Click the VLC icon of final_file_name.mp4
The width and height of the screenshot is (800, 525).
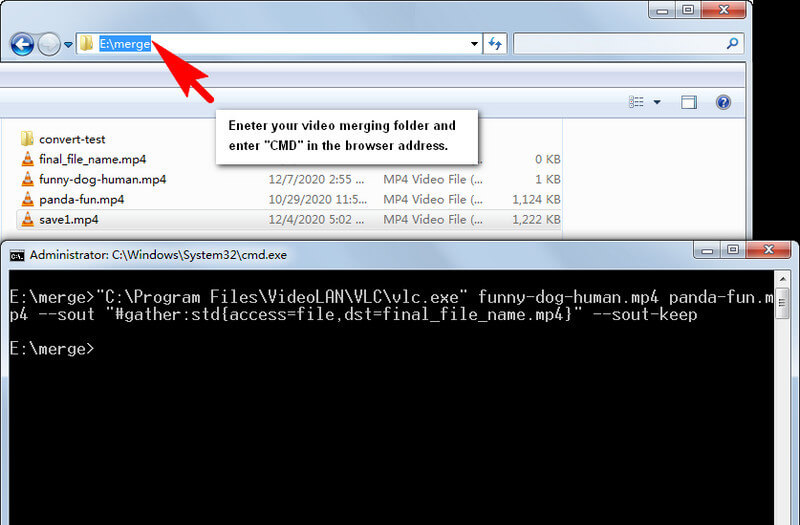(28, 159)
